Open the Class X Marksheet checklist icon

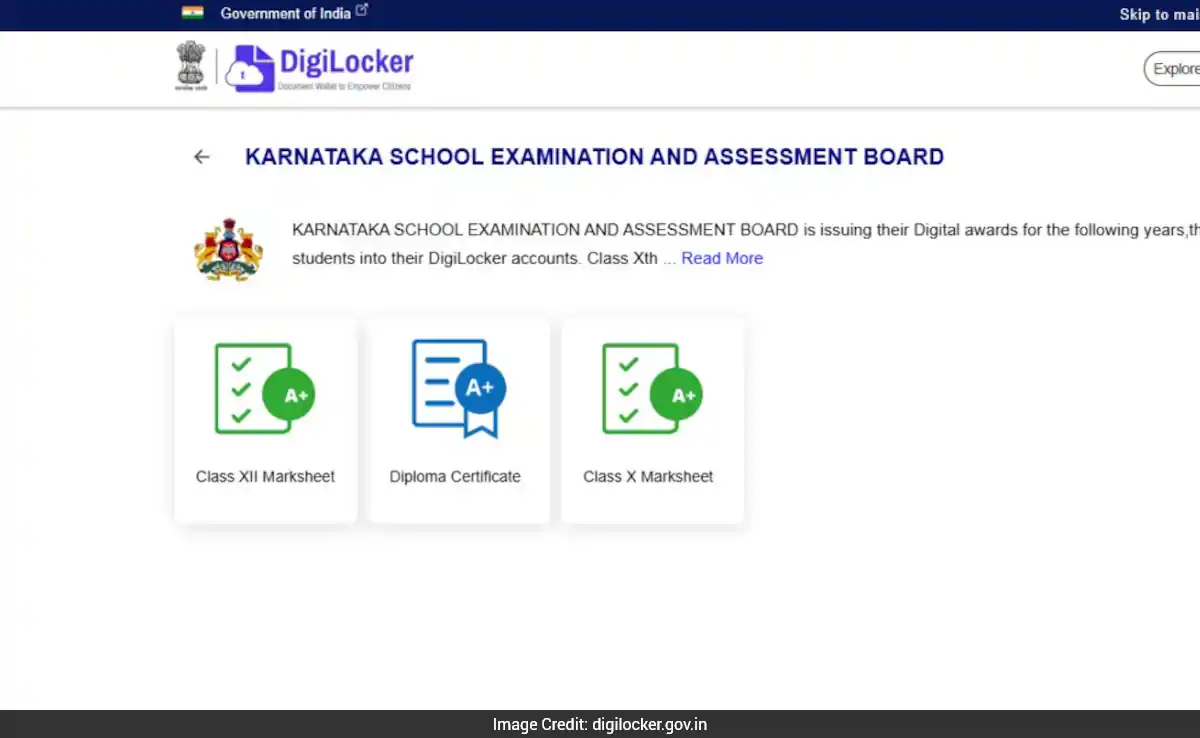[x=651, y=388]
